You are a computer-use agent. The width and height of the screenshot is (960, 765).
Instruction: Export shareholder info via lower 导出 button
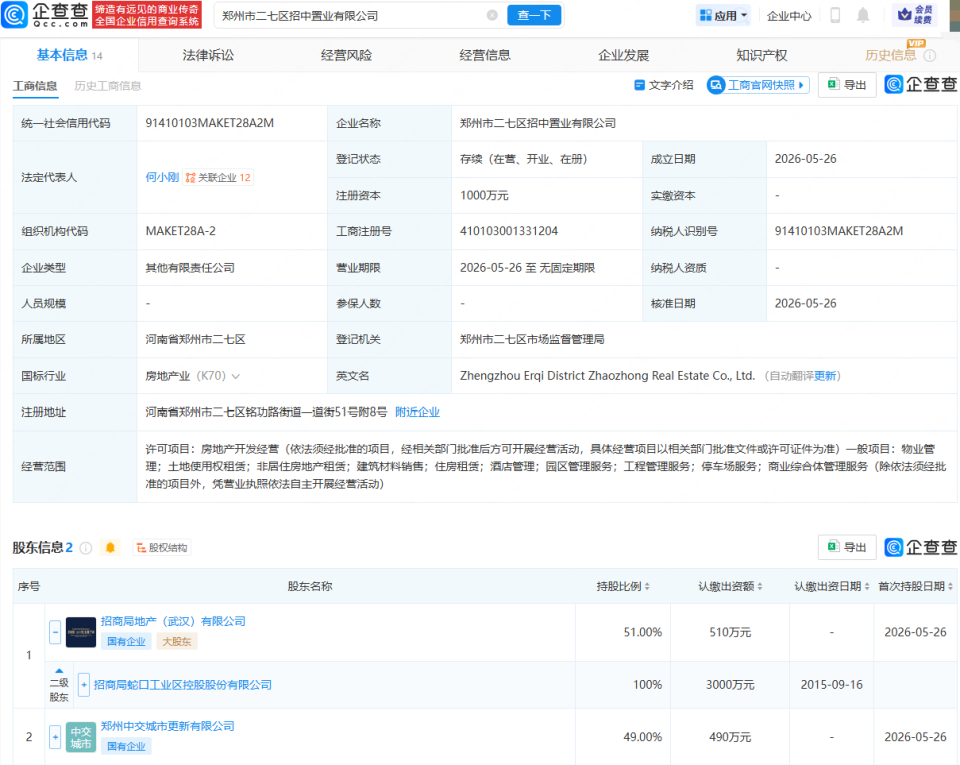(x=847, y=547)
